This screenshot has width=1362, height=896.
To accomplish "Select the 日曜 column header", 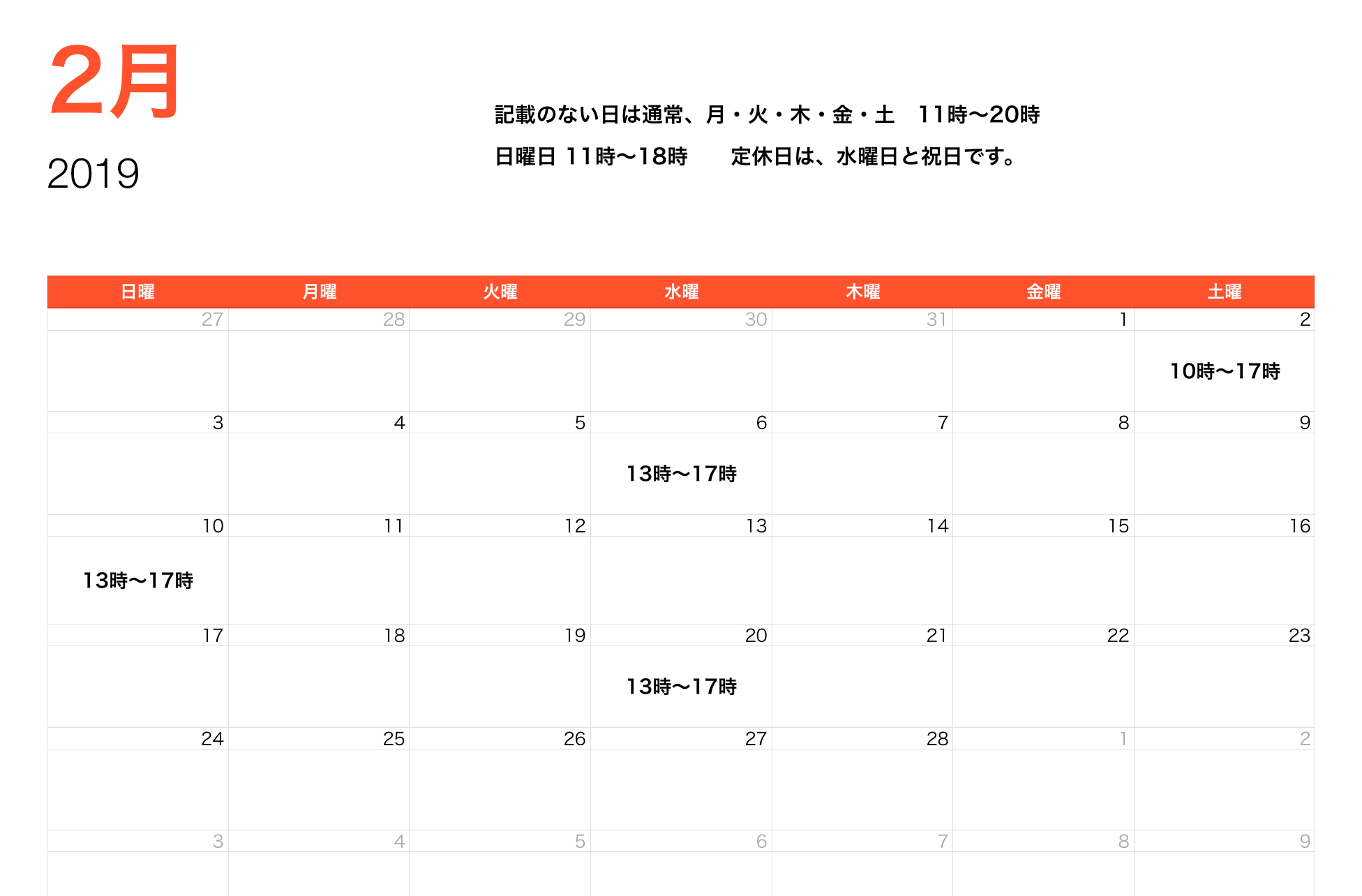I will [x=137, y=292].
